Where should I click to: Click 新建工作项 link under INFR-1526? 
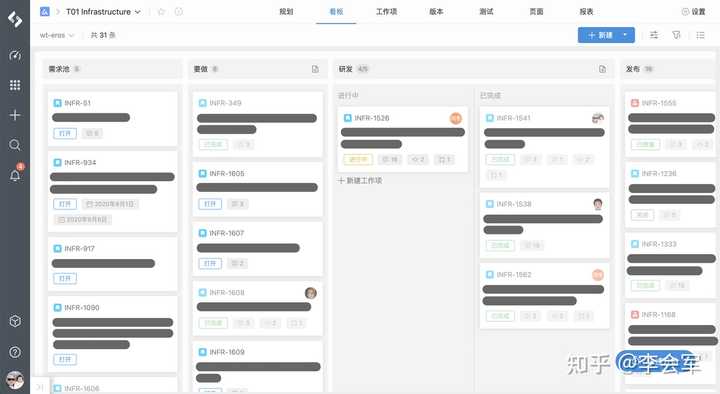(x=360, y=180)
